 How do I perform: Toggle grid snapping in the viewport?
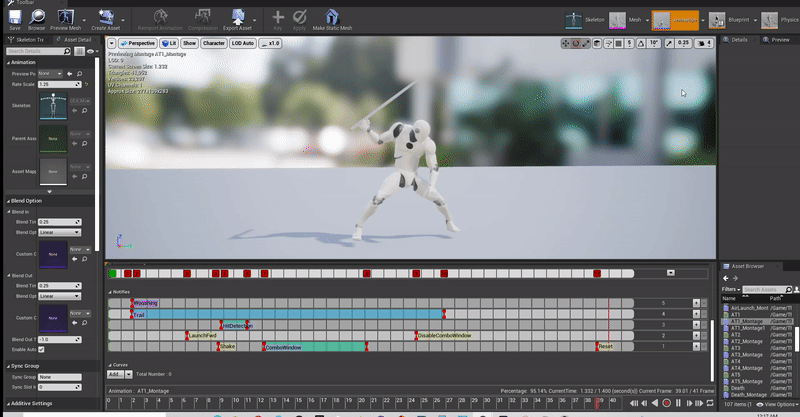(618, 43)
